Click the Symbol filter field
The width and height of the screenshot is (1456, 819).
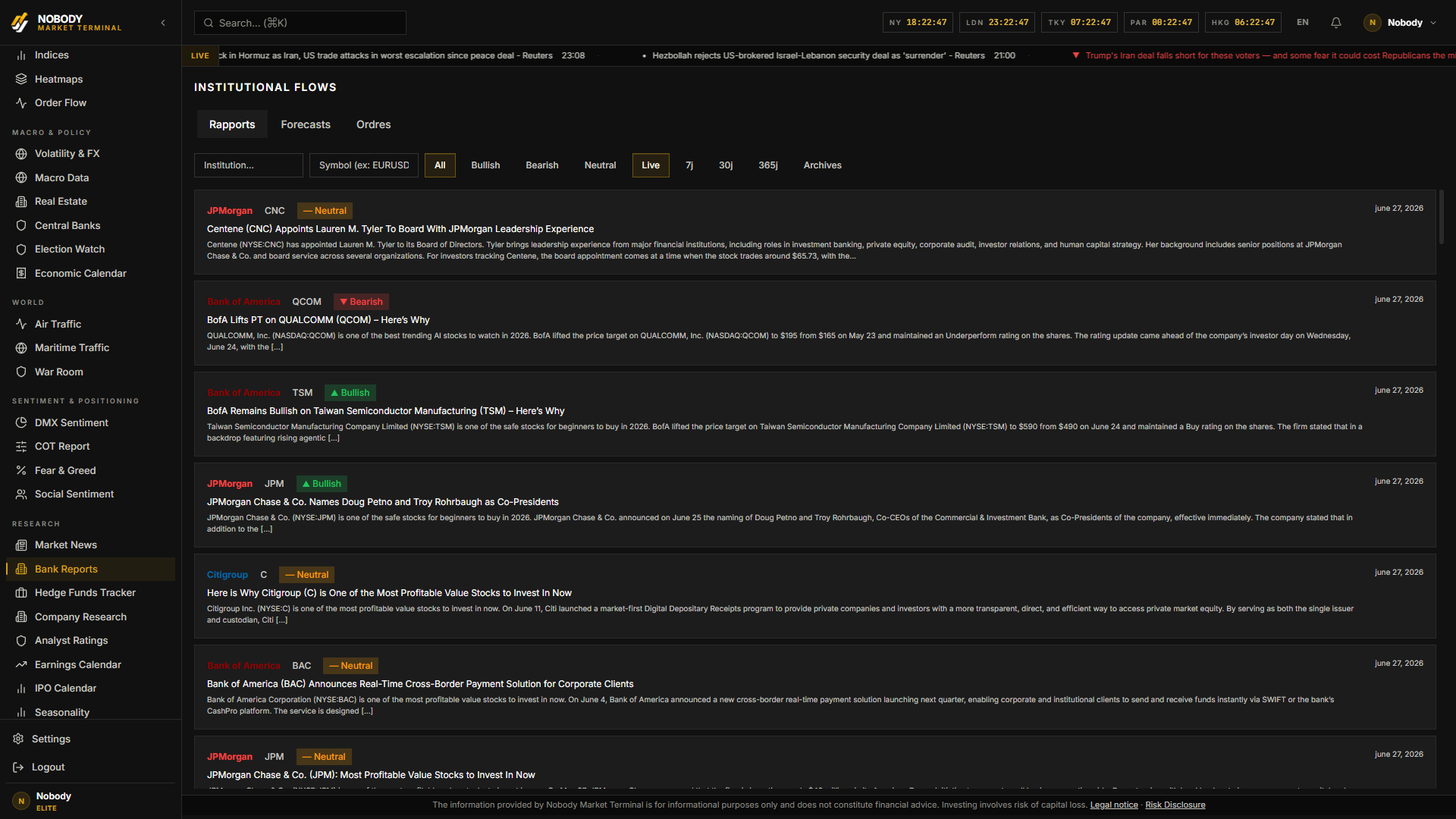[364, 165]
